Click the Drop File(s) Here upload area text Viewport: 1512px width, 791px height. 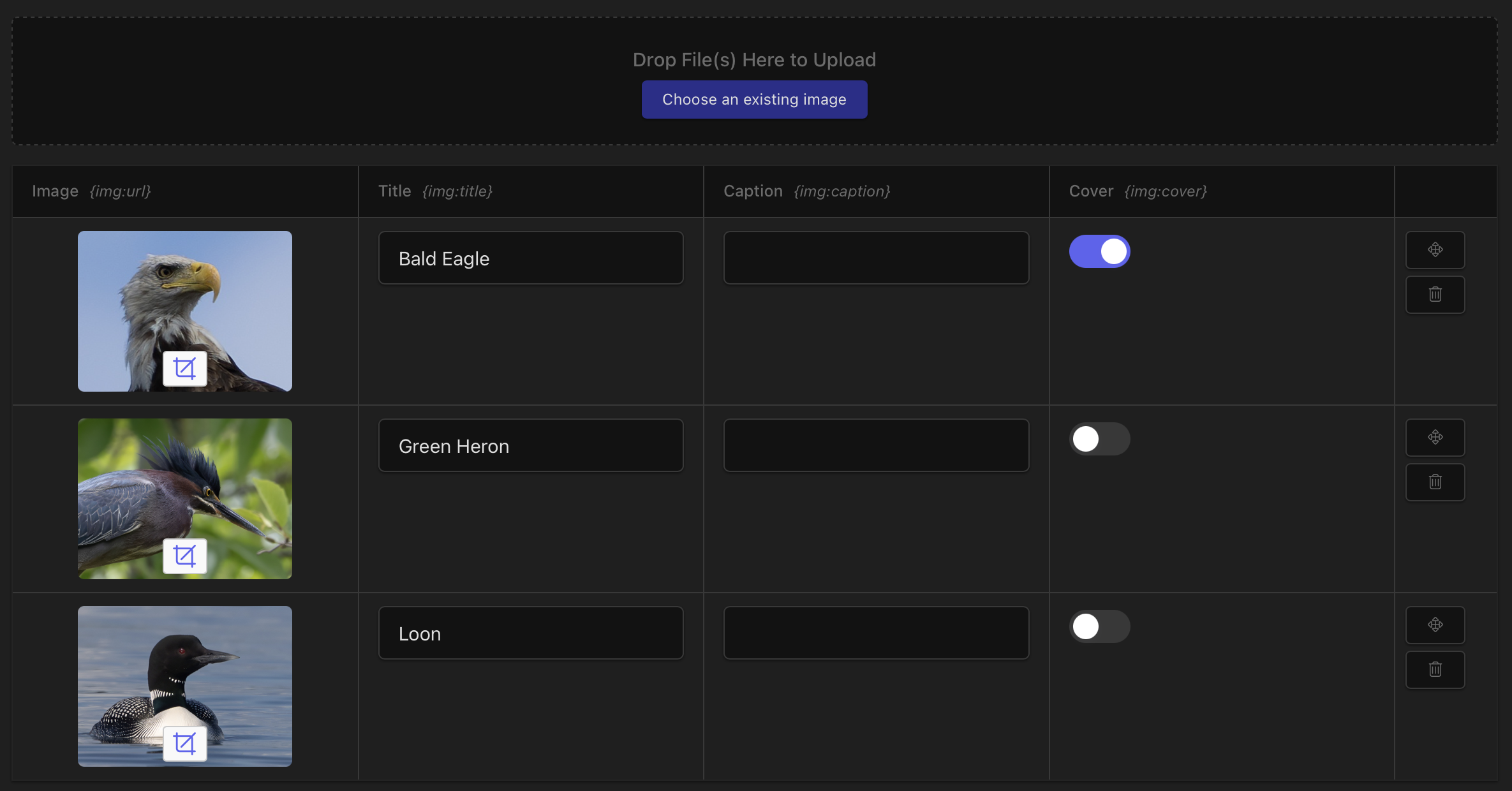[x=754, y=60]
